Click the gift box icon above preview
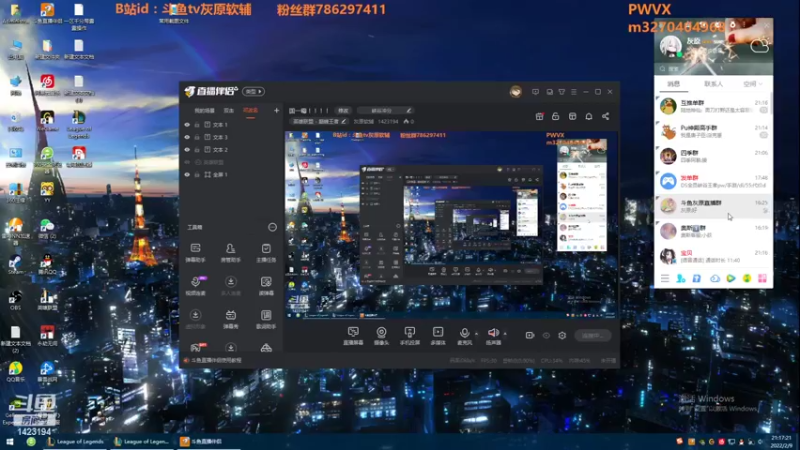 click(539, 116)
